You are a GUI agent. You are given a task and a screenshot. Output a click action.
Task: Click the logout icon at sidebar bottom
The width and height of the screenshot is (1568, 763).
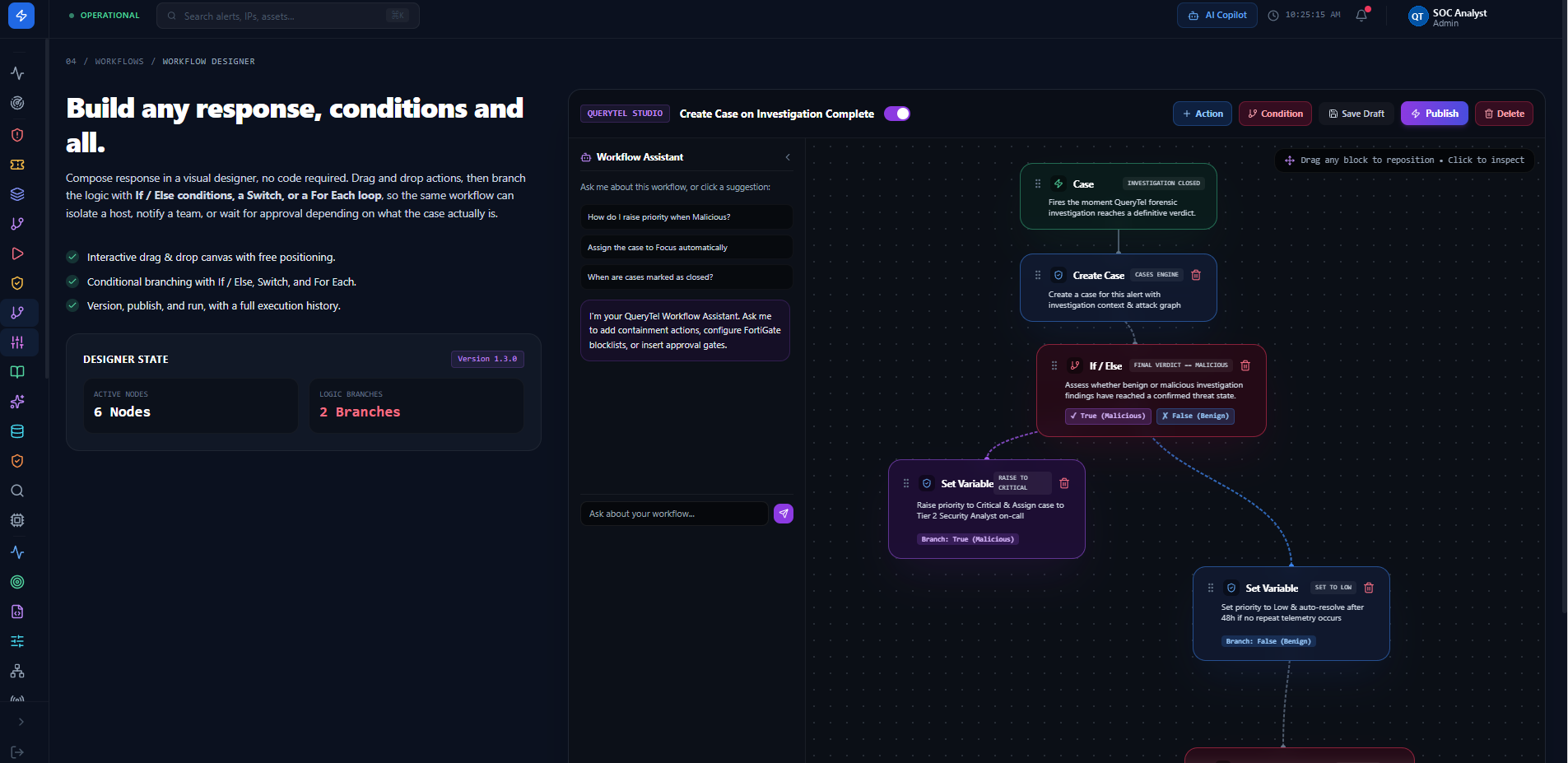tap(17, 752)
